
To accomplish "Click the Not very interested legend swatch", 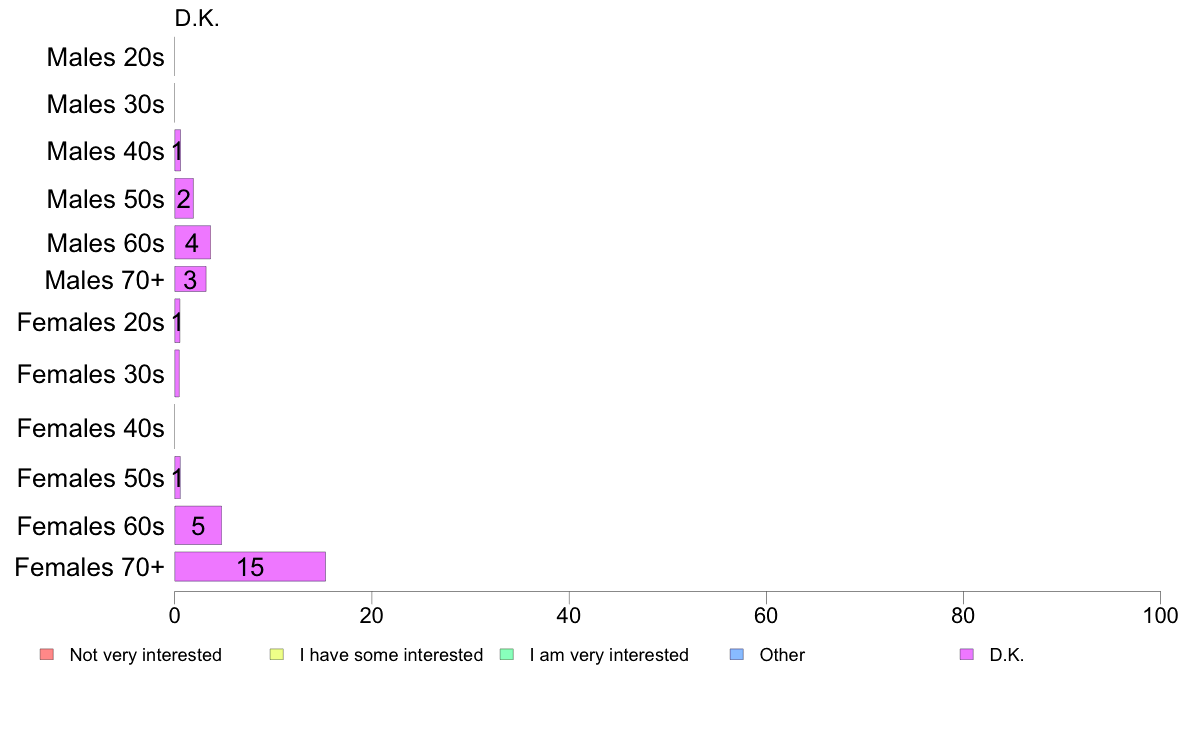I will pos(47,654).
